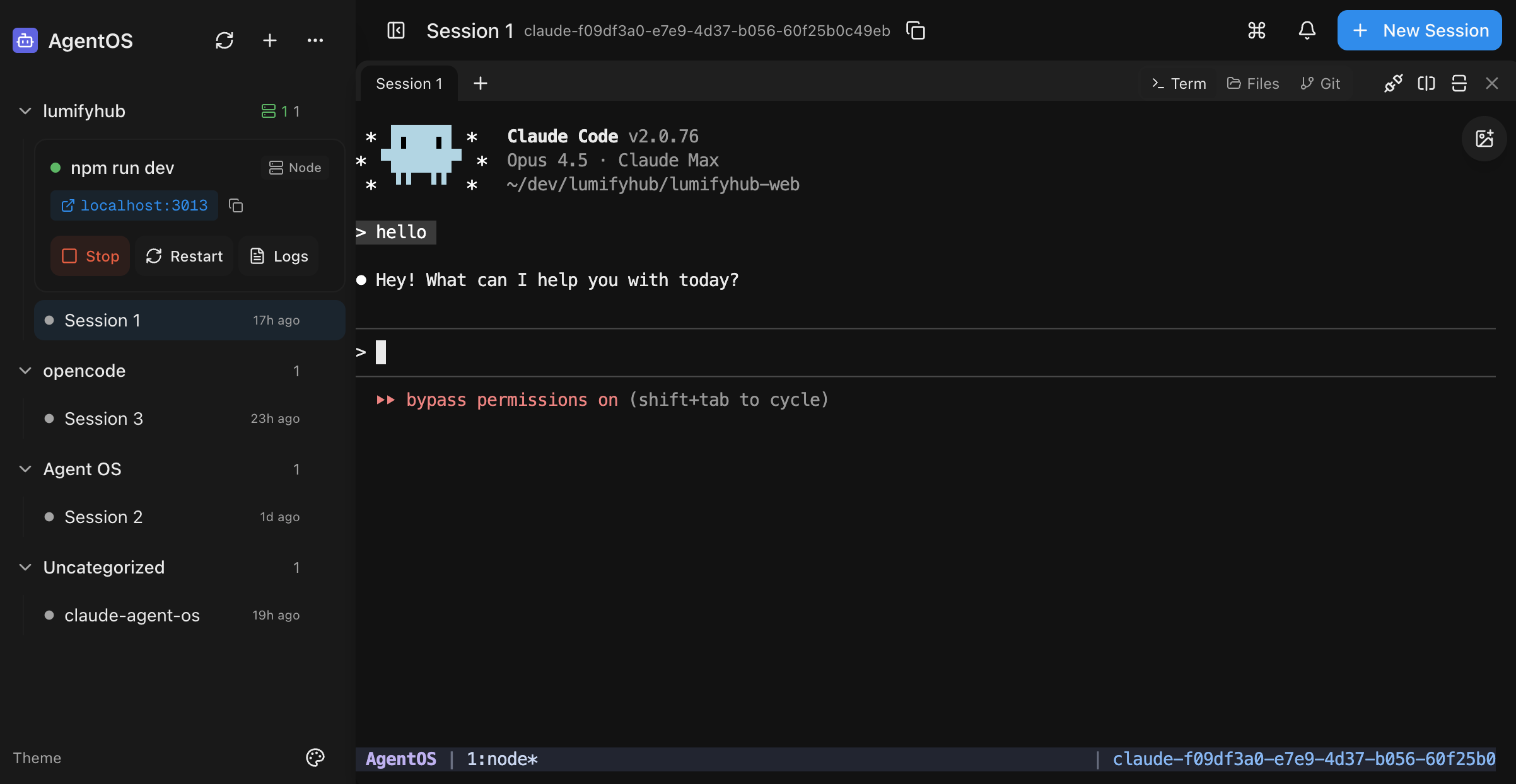Toggle the sidebar panel icon
1516x784 pixels.
(396, 30)
